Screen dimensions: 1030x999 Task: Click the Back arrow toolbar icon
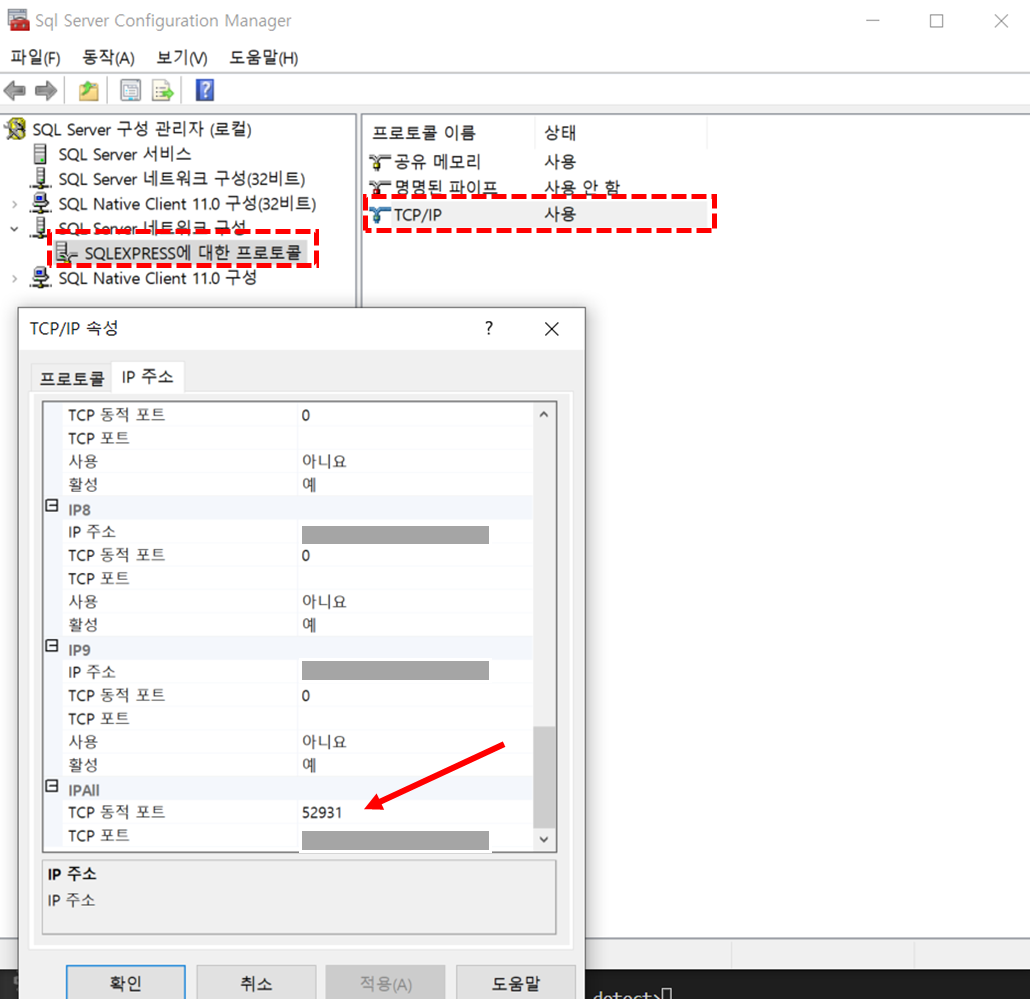point(15,91)
